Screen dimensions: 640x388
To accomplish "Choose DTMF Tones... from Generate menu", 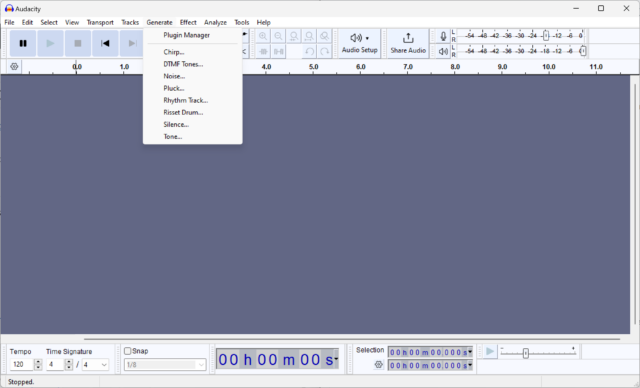I will point(193,64).
